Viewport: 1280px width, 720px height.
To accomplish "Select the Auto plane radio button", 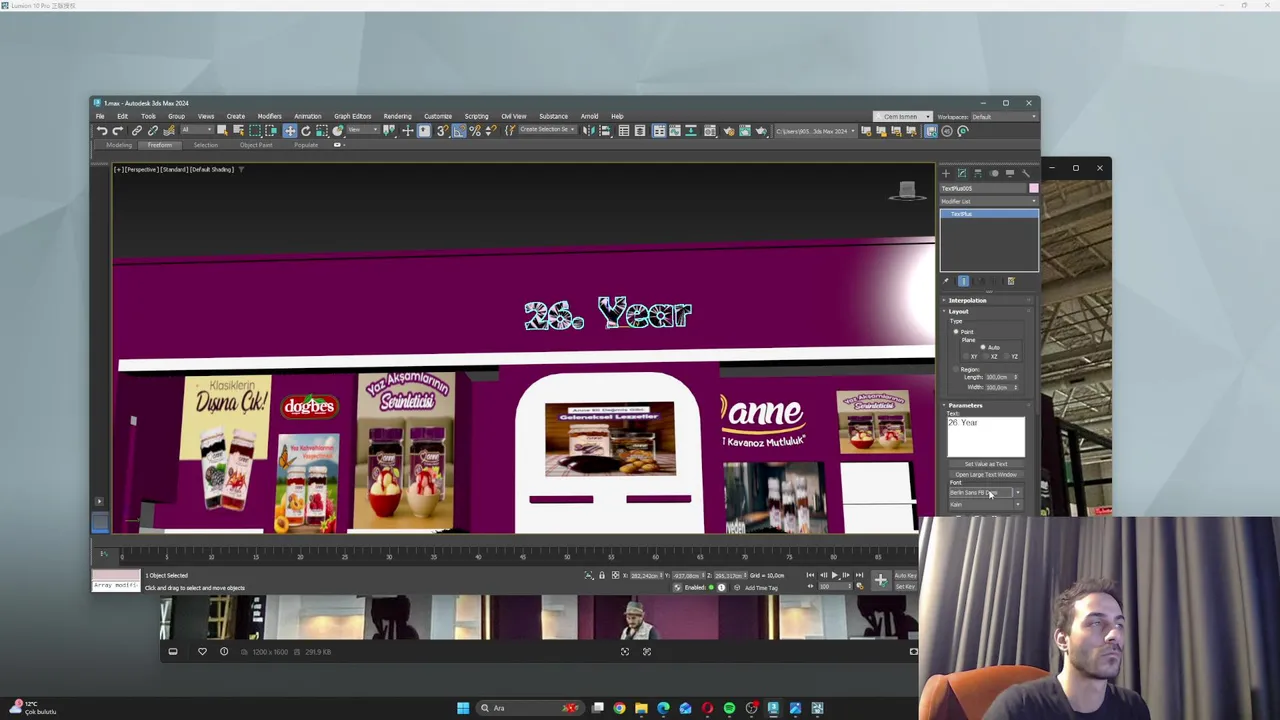I will [x=983, y=347].
